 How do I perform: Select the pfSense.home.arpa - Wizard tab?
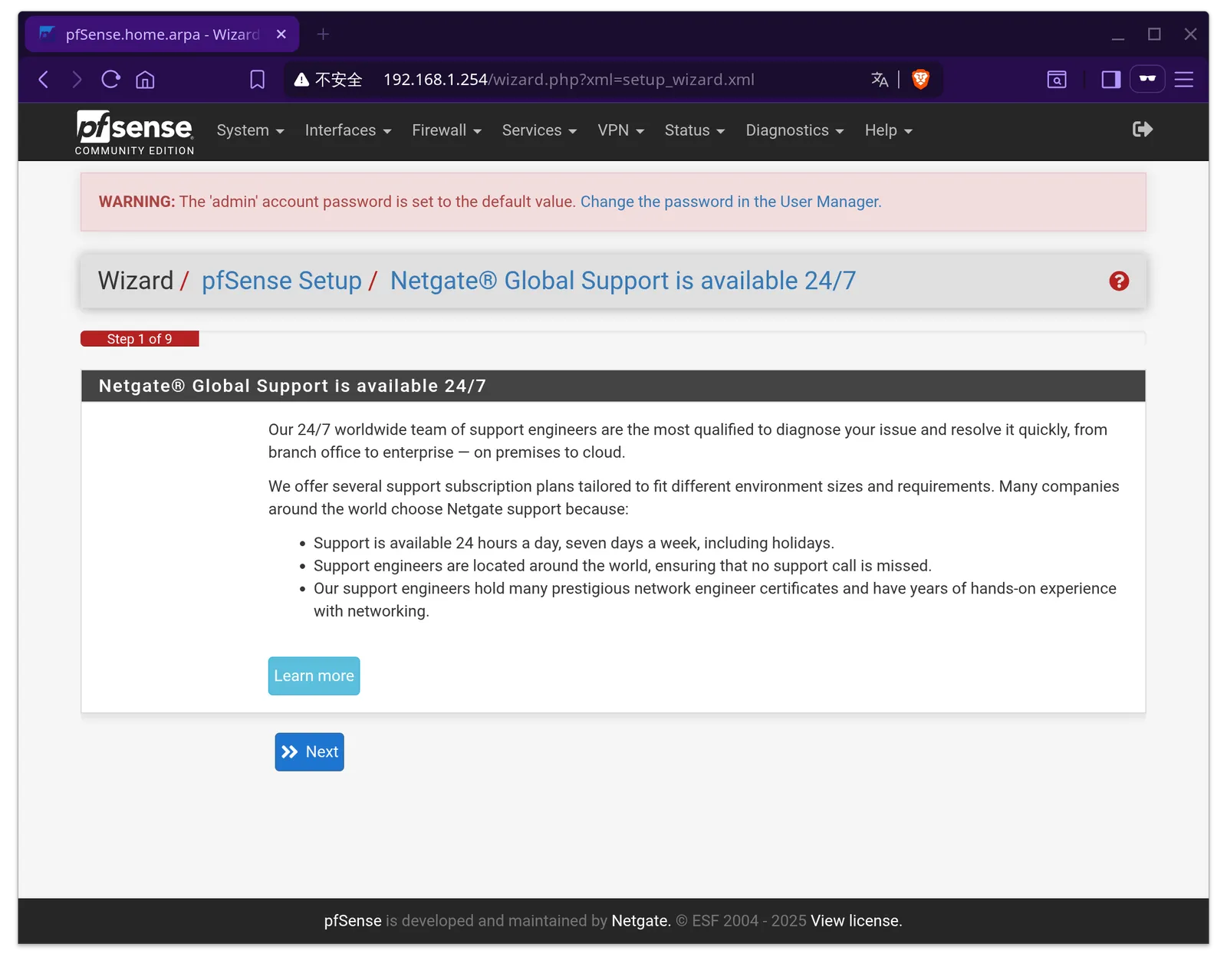162,35
